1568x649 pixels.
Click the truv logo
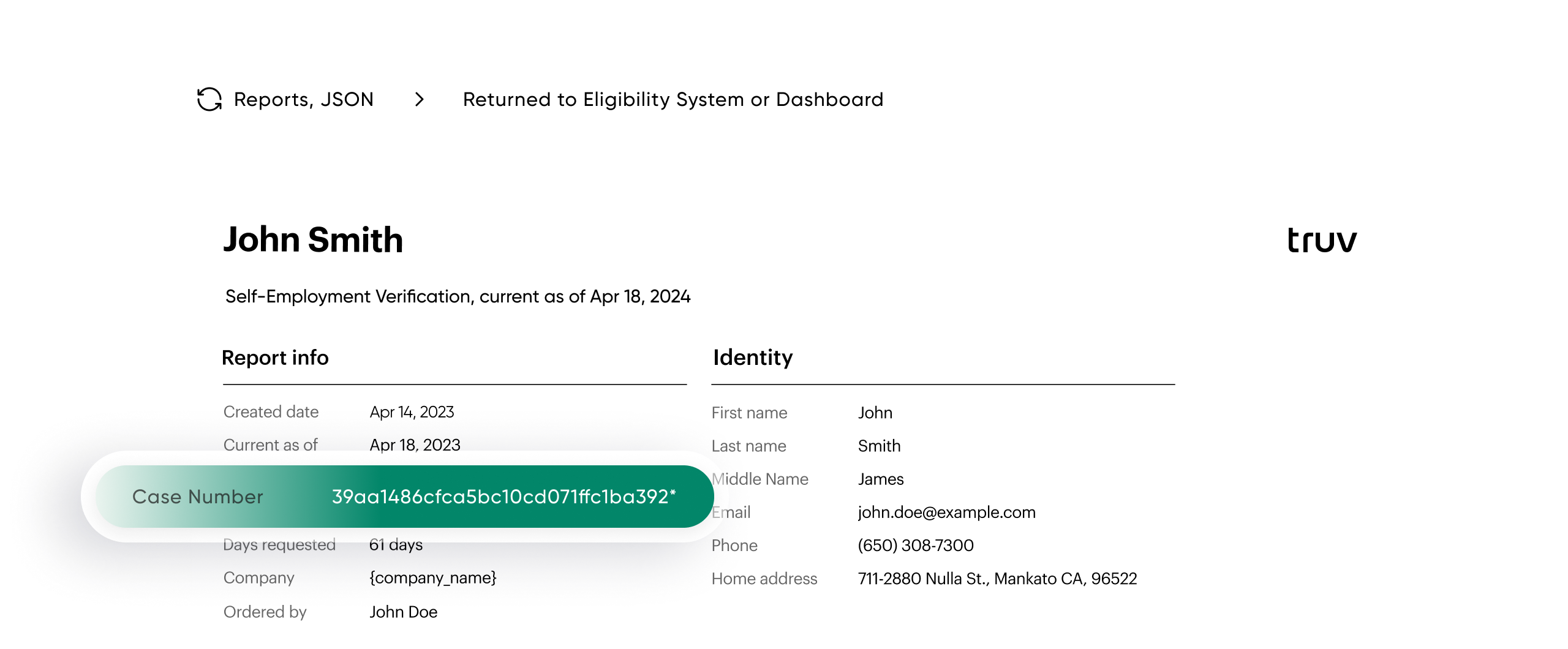click(x=1322, y=239)
